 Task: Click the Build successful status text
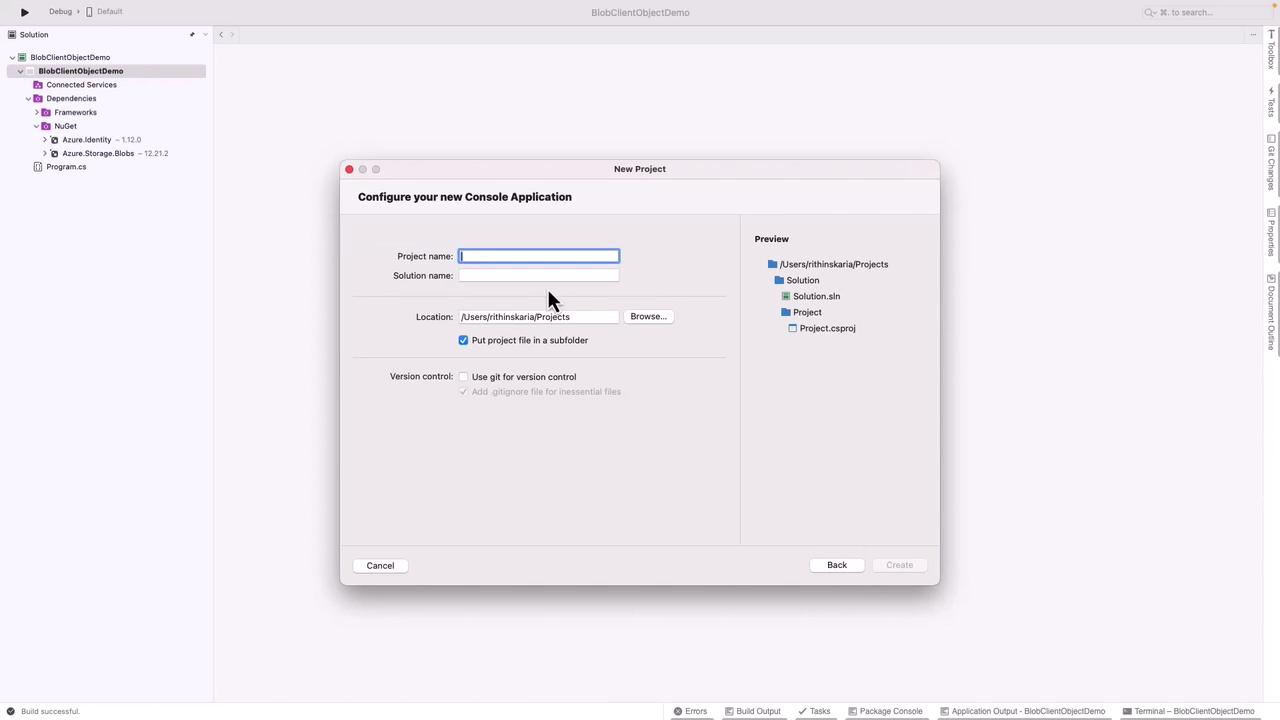pyautogui.click(x=50, y=712)
